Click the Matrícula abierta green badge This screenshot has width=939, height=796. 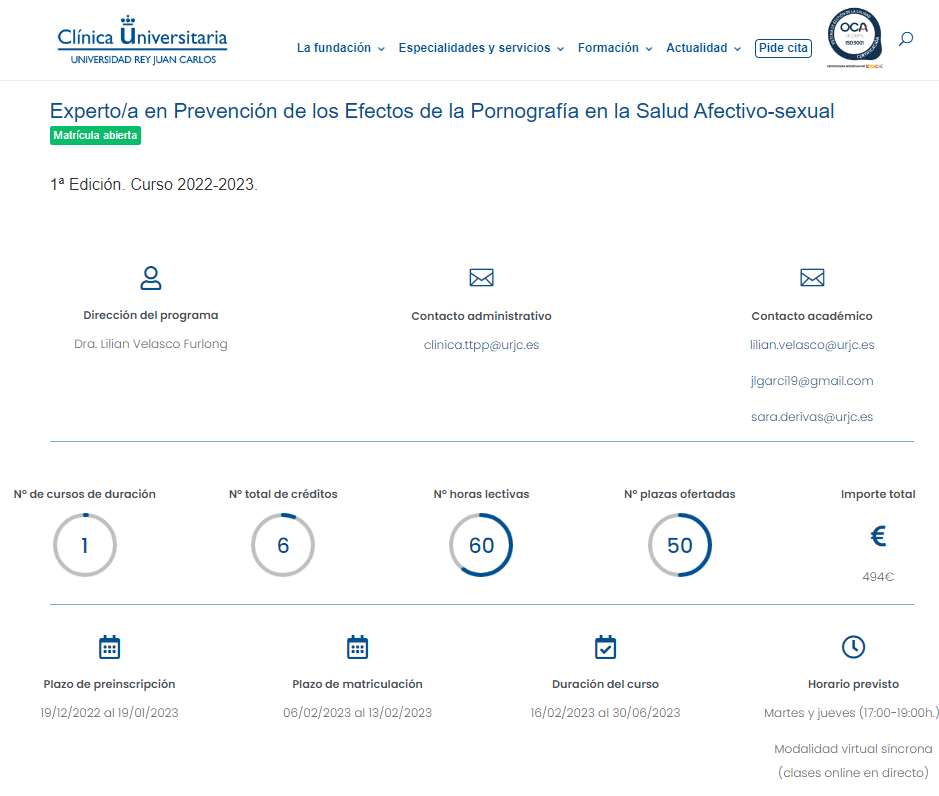[95, 135]
